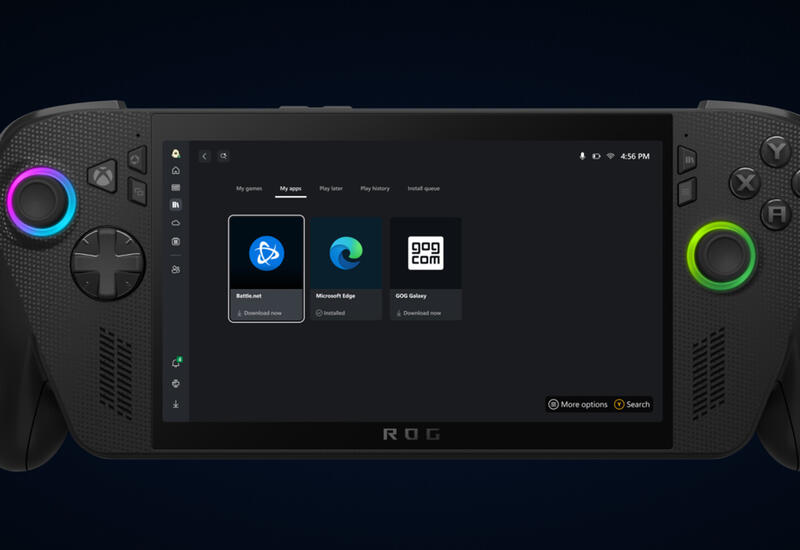Switch to the My games tab
800x550 pixels.
[x=249, y=188]
